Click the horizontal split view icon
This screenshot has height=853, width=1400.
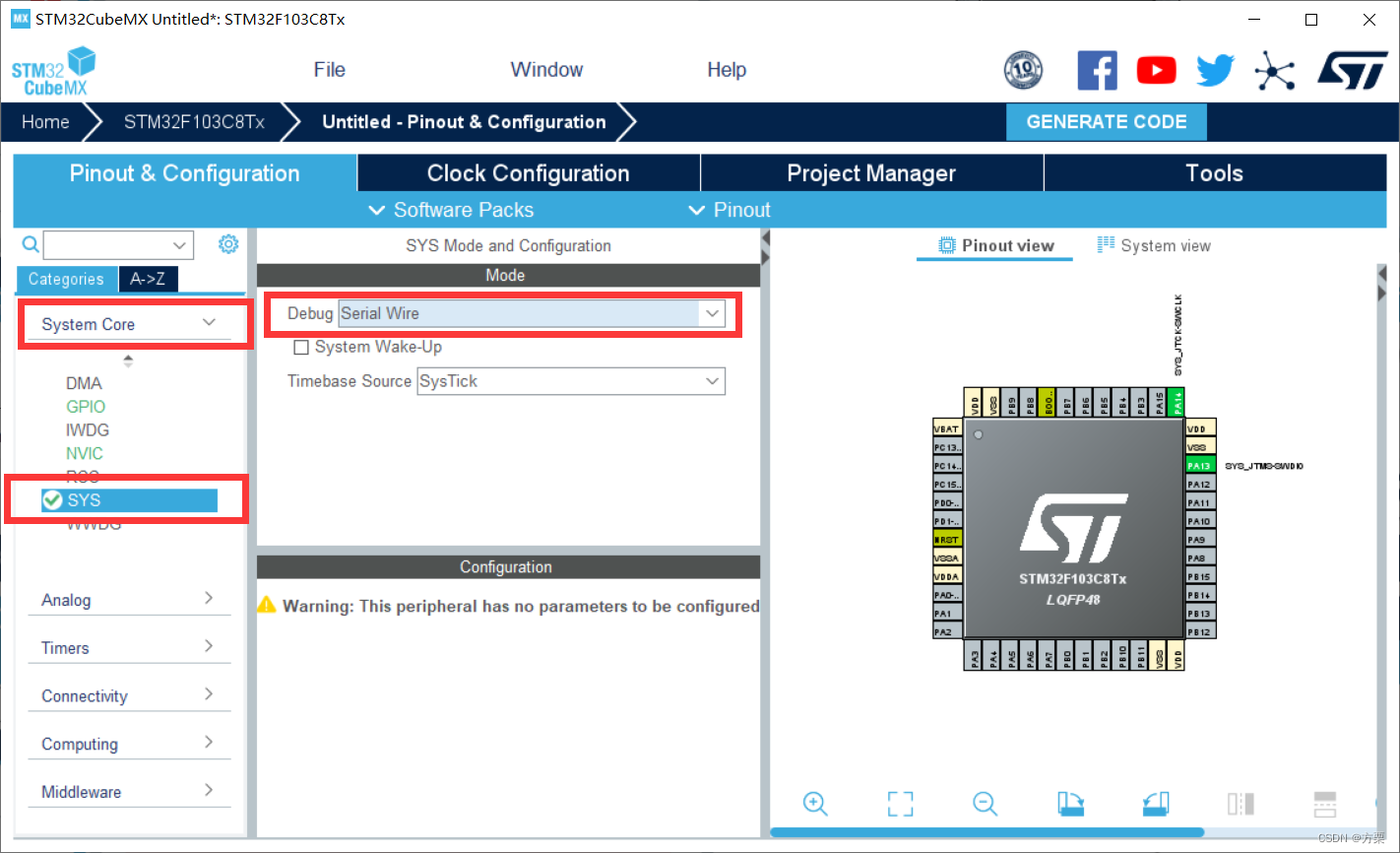pos(1325,804)
